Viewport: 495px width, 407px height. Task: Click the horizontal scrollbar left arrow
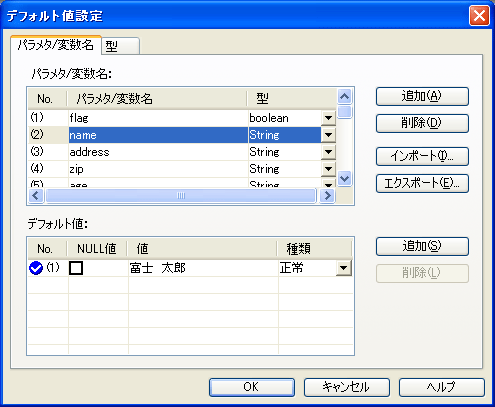36,195
